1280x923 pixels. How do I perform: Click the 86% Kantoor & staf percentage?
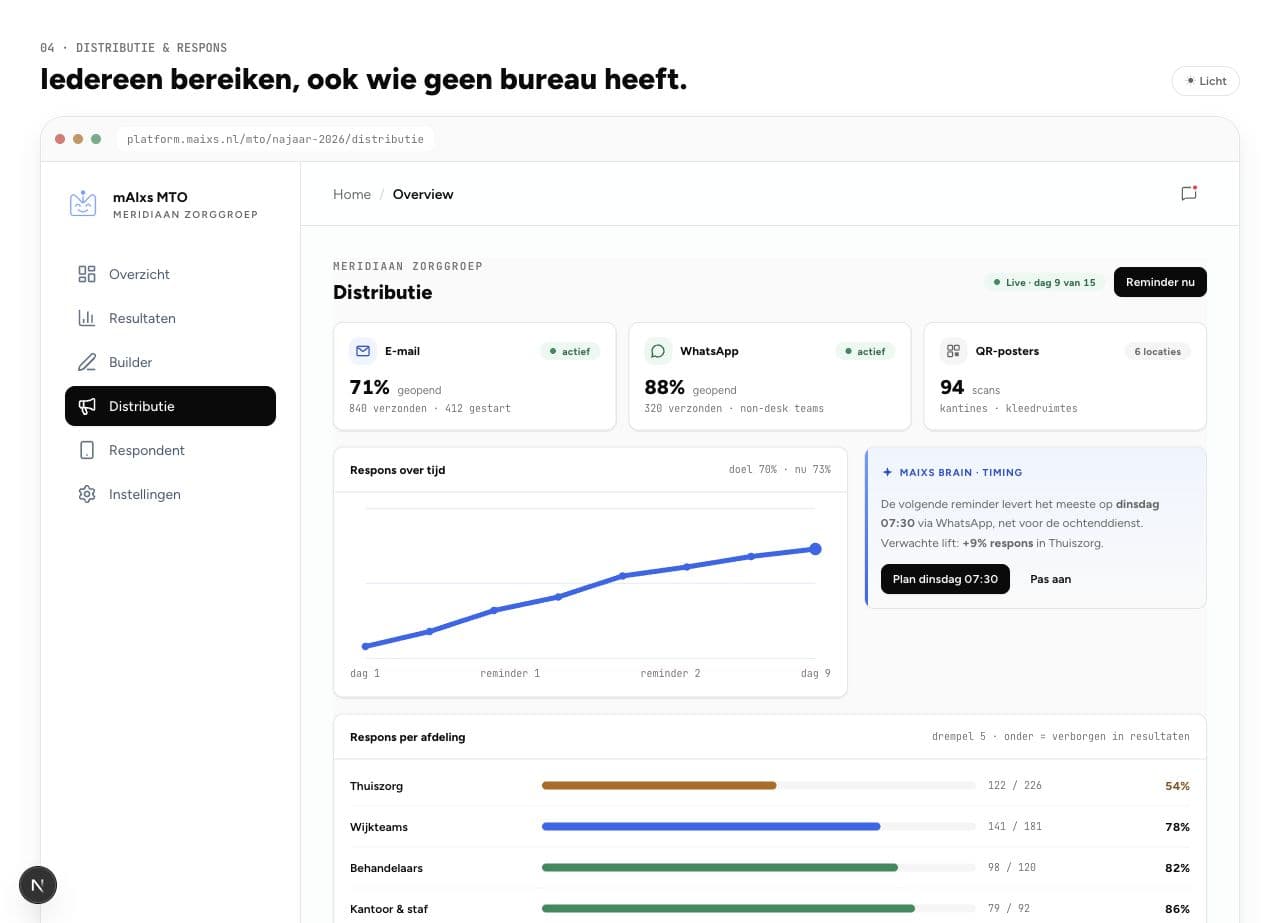coord(1177,909)
